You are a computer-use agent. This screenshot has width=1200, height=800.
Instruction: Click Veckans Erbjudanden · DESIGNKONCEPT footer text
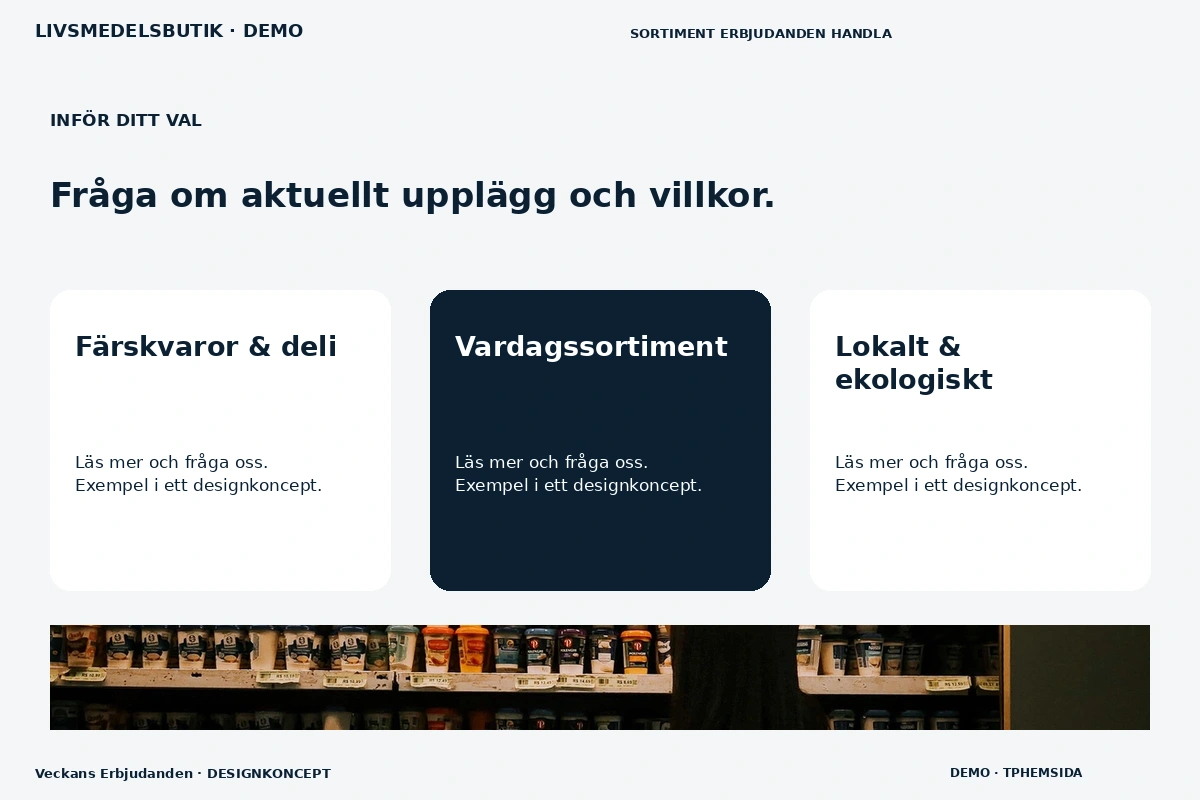pos(183,774)
